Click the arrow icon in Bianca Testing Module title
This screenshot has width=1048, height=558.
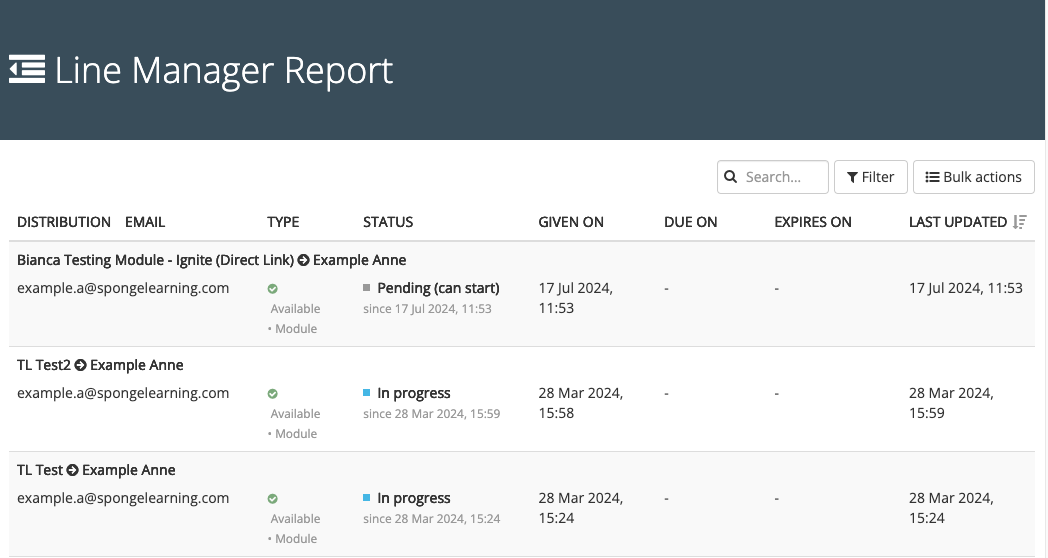coord(303,260)
